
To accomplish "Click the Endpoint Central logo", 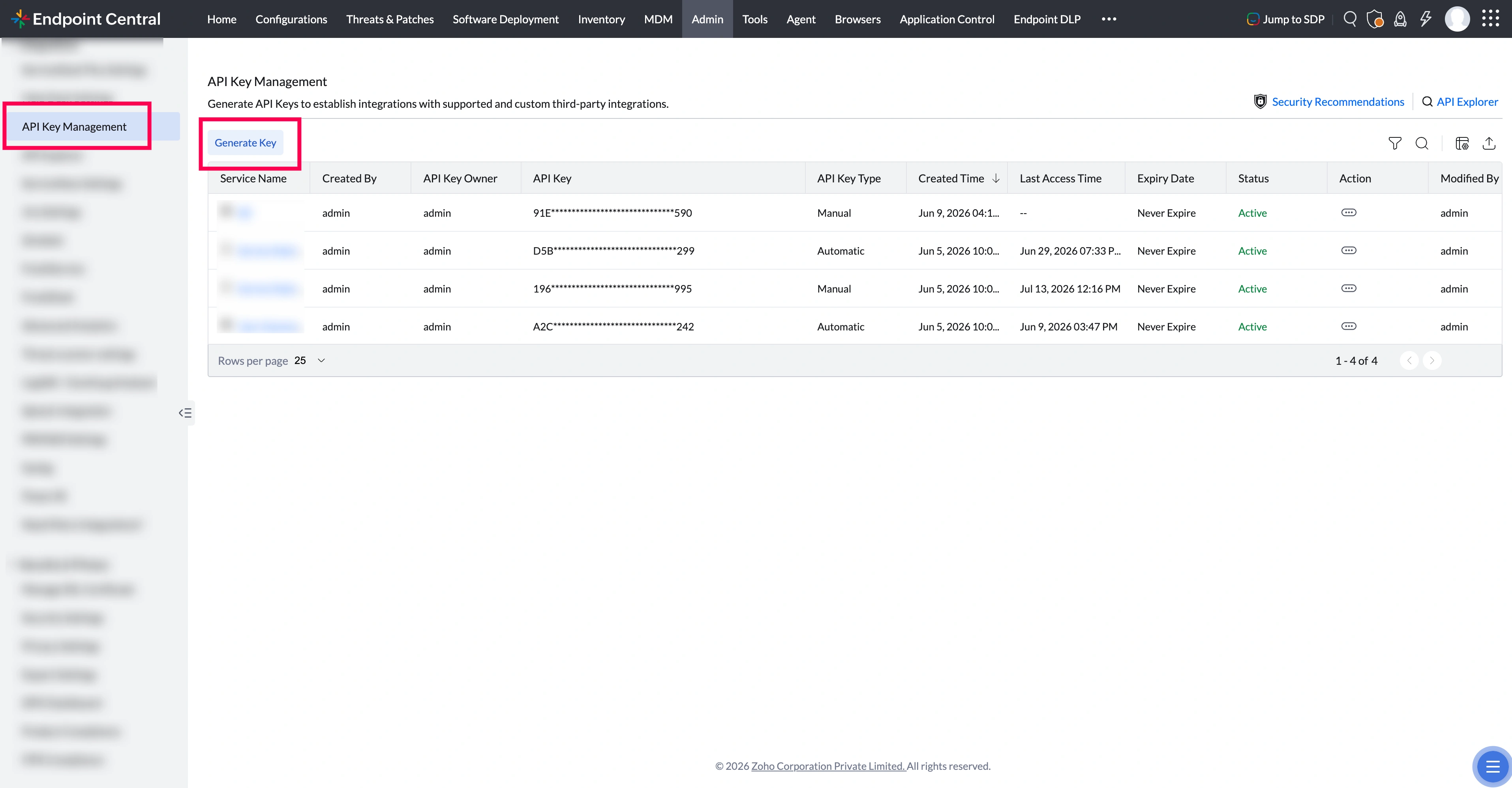I will 86,19.
